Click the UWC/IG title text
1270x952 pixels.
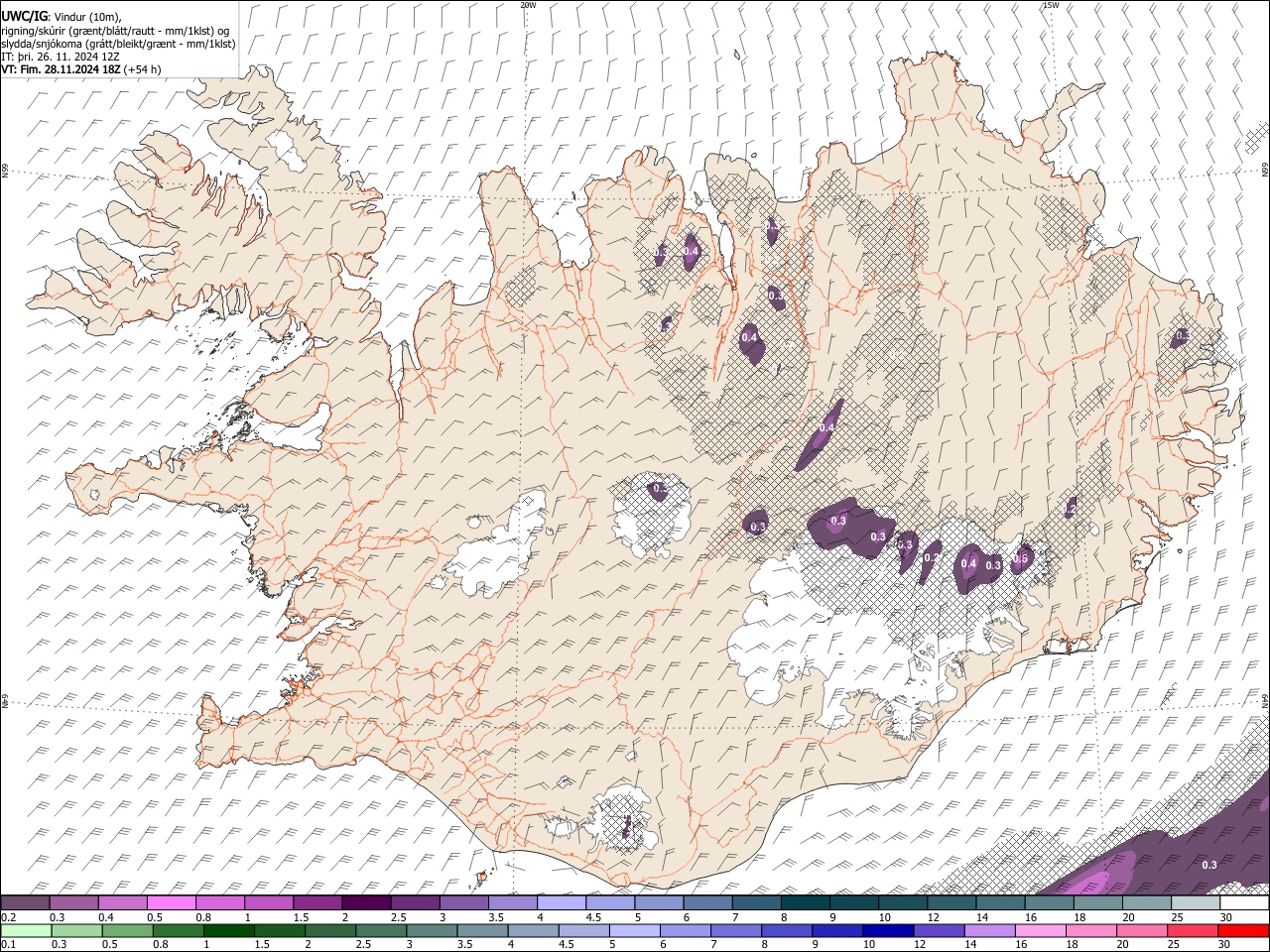tap(25, 16)
